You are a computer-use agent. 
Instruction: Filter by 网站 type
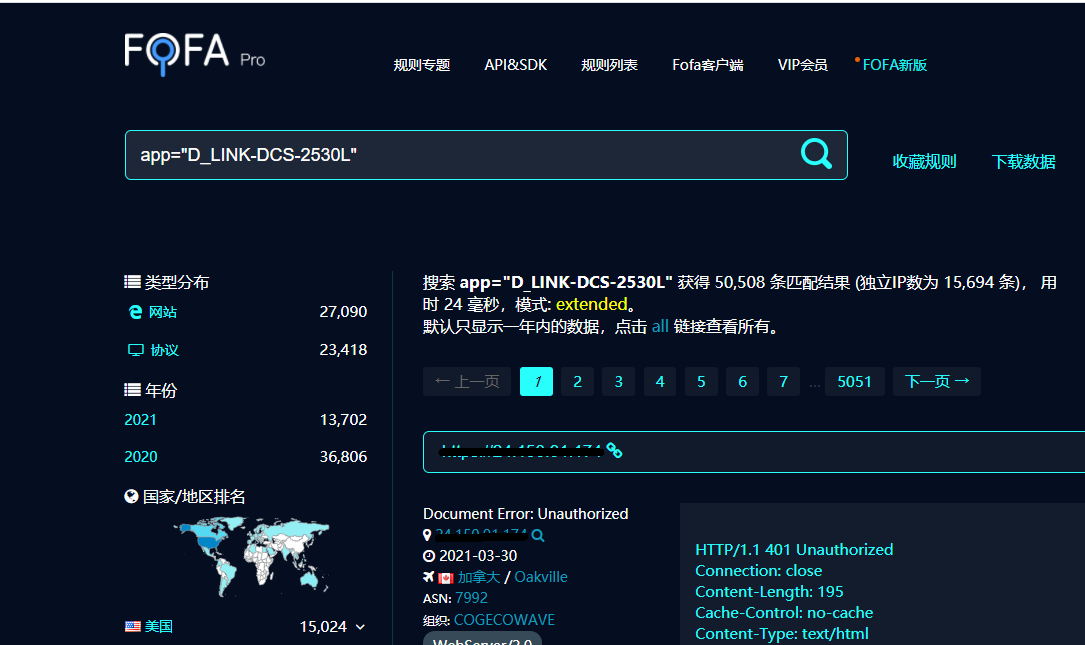click(163, 312)
